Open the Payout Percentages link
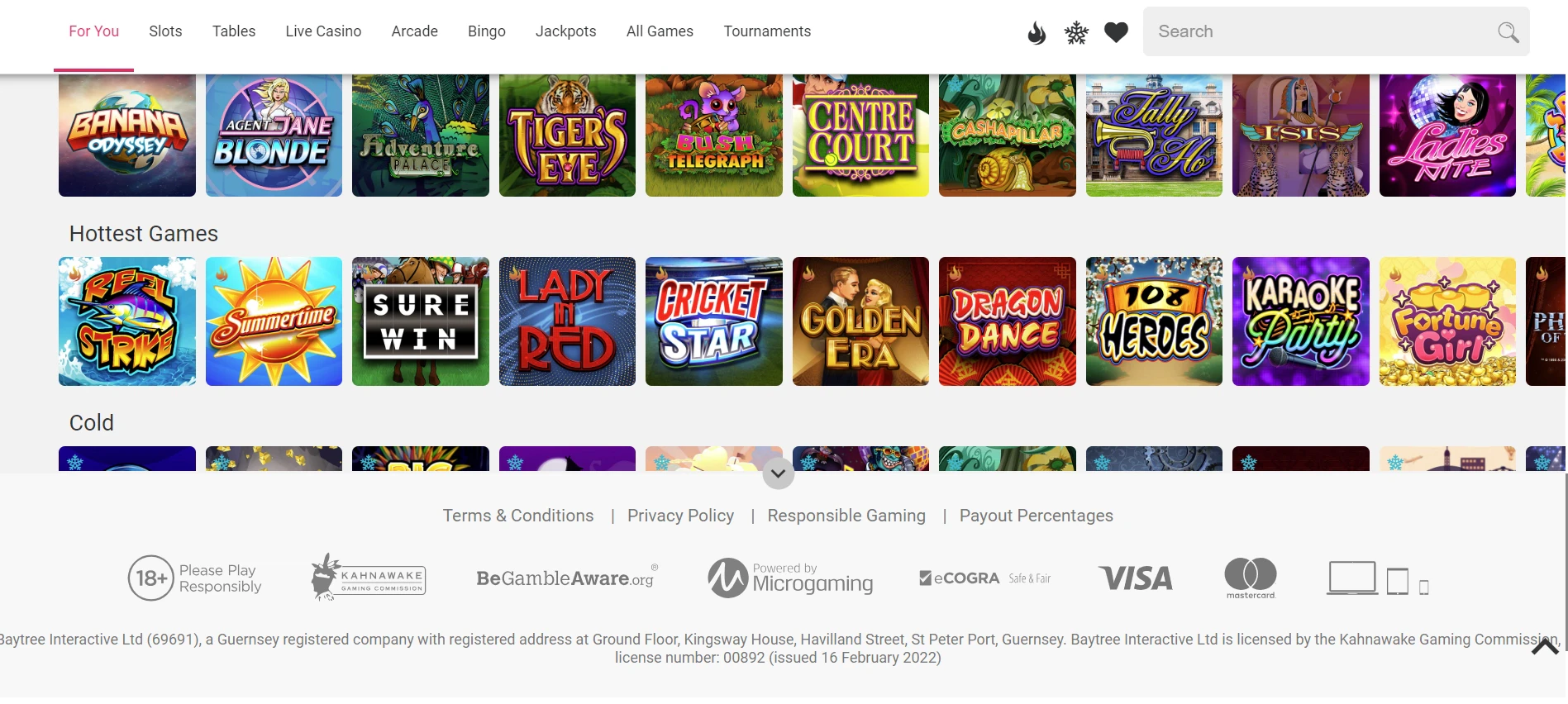Screen dimensions: 1568x704 (1037, 516)
